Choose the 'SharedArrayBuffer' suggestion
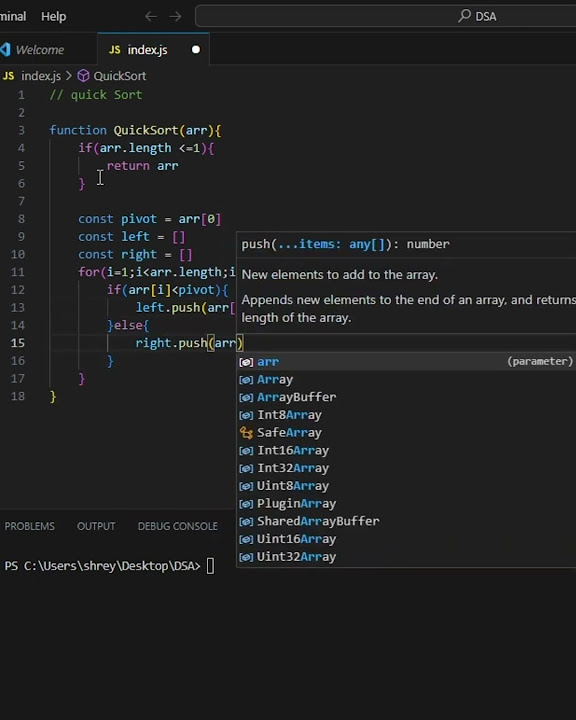576x720 pixels. click(x=406, y=522)
